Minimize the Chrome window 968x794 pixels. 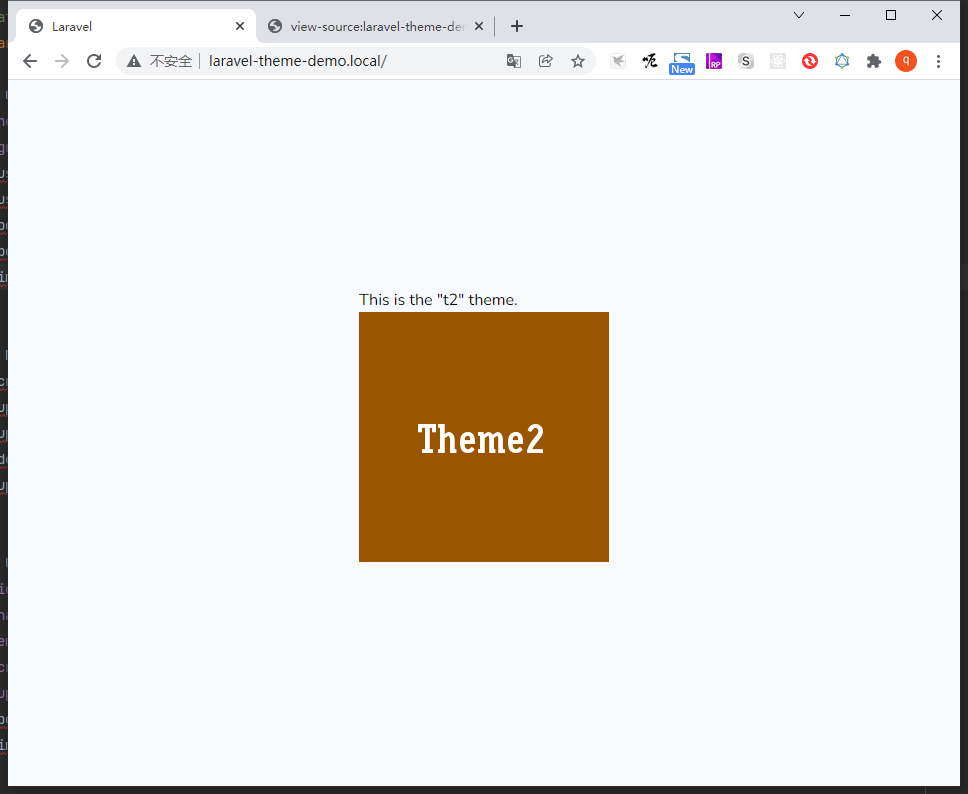click(845, 15)
